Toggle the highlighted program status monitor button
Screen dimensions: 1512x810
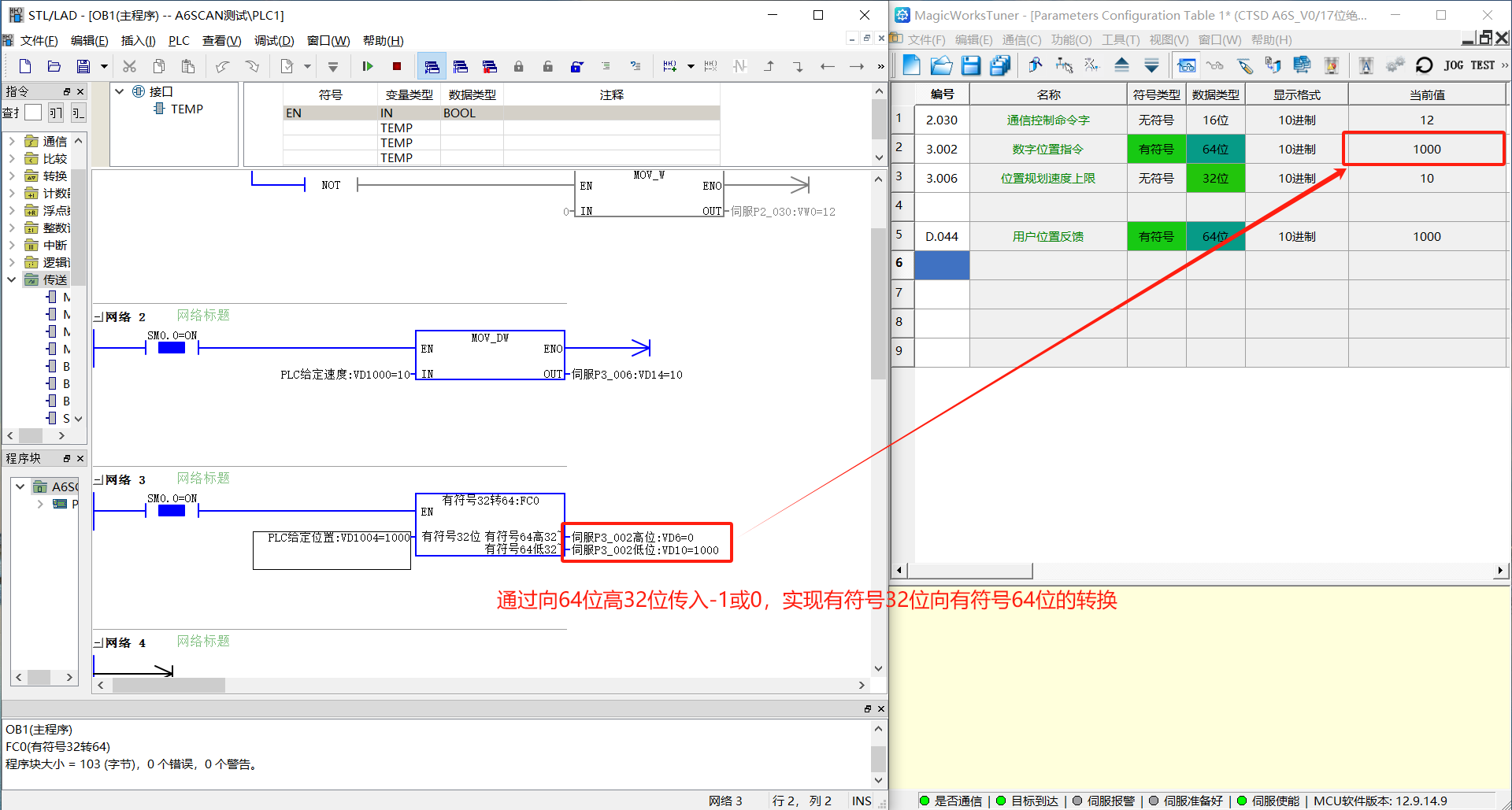tap(431, 66)
